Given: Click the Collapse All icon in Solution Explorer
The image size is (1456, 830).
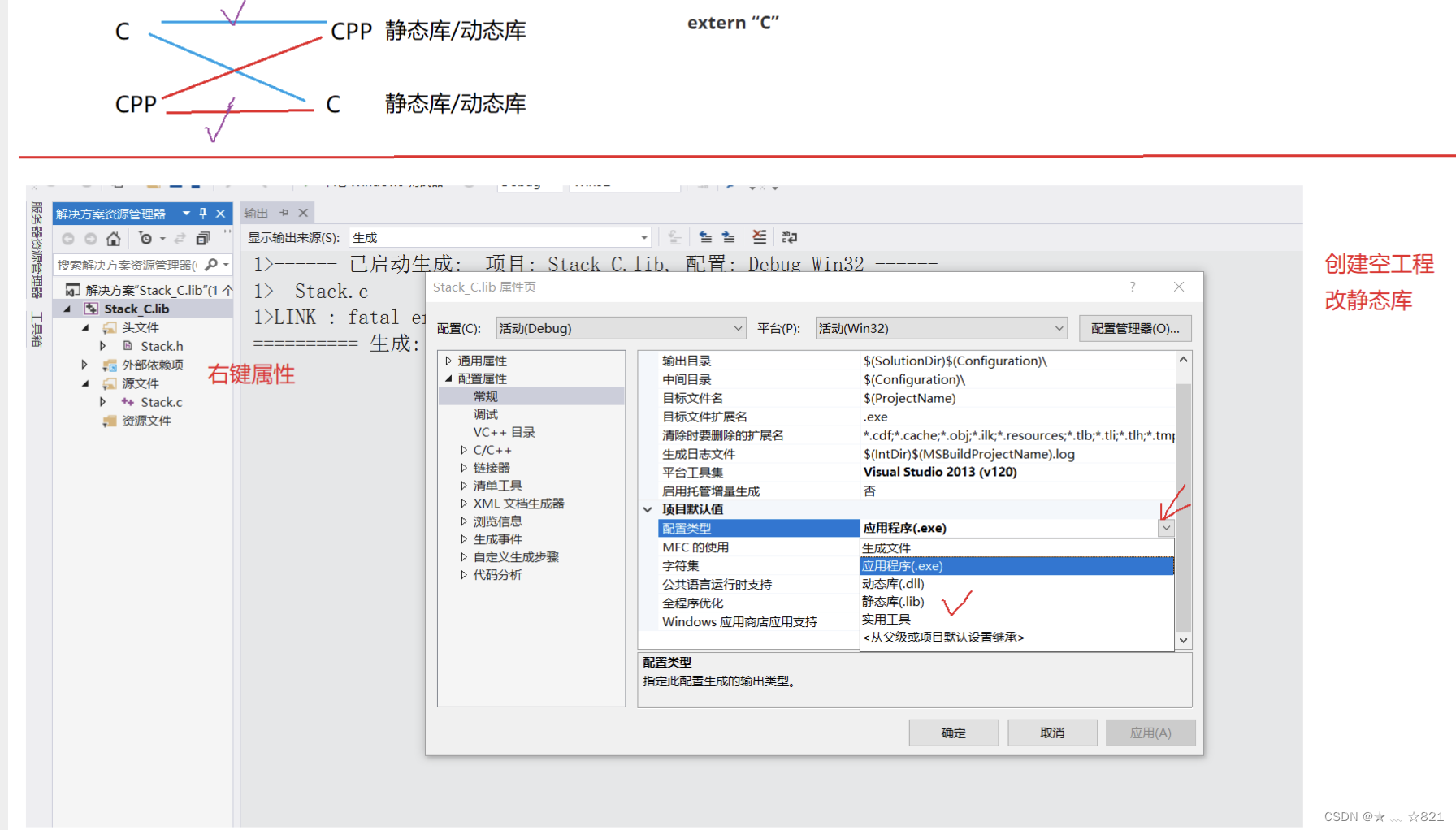Looking at the screenshot, I should coord(203,238).
